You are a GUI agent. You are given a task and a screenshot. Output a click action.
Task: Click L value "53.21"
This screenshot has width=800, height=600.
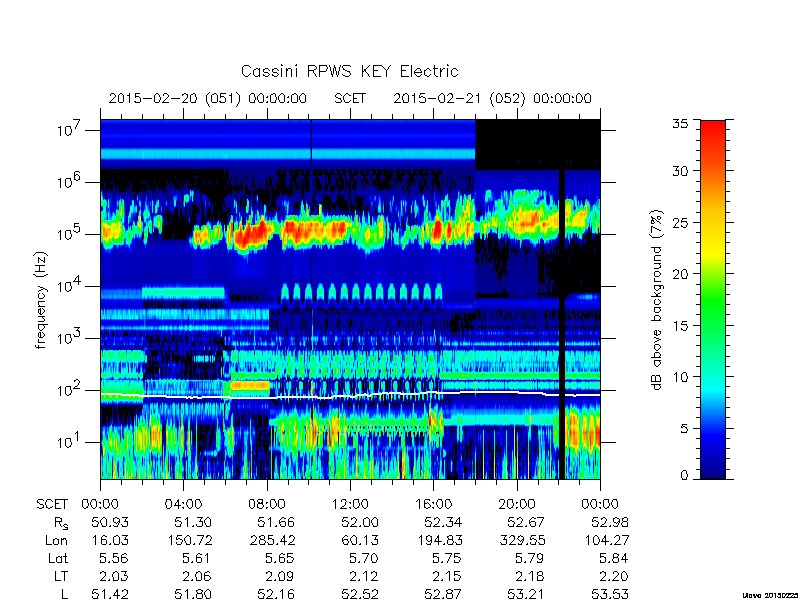526,594
